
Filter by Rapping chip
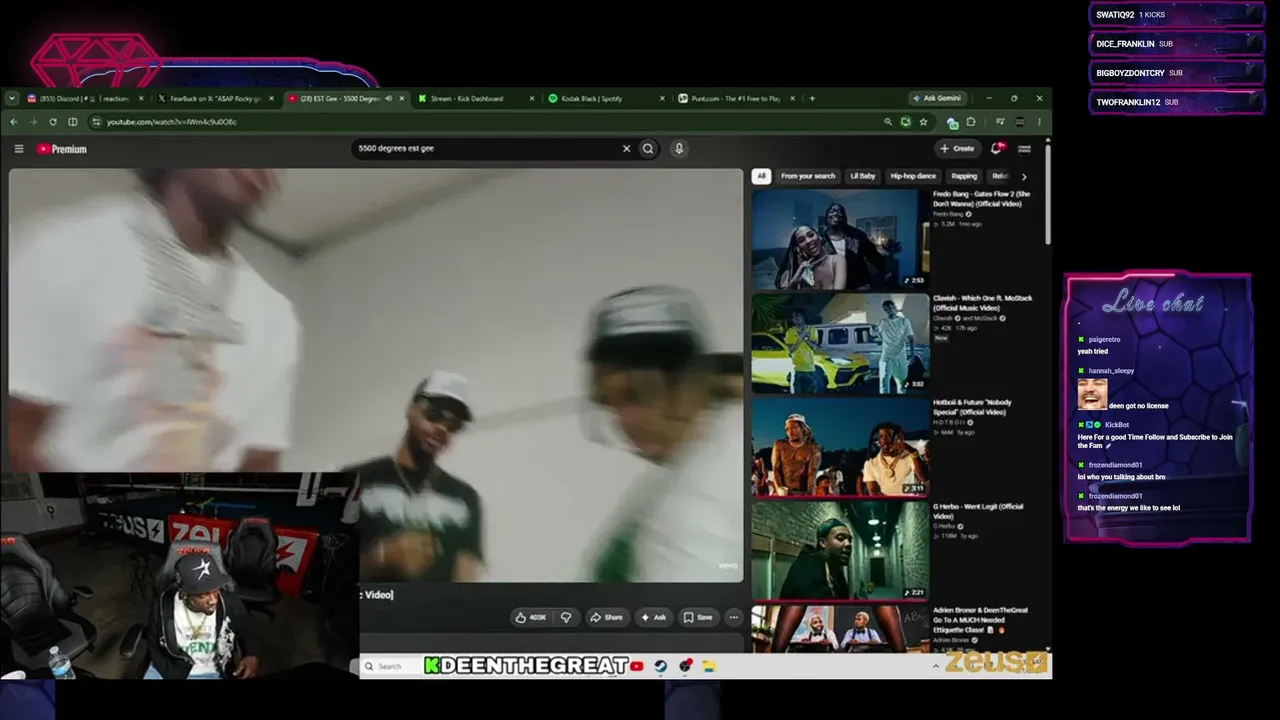[x=964, y=176]
